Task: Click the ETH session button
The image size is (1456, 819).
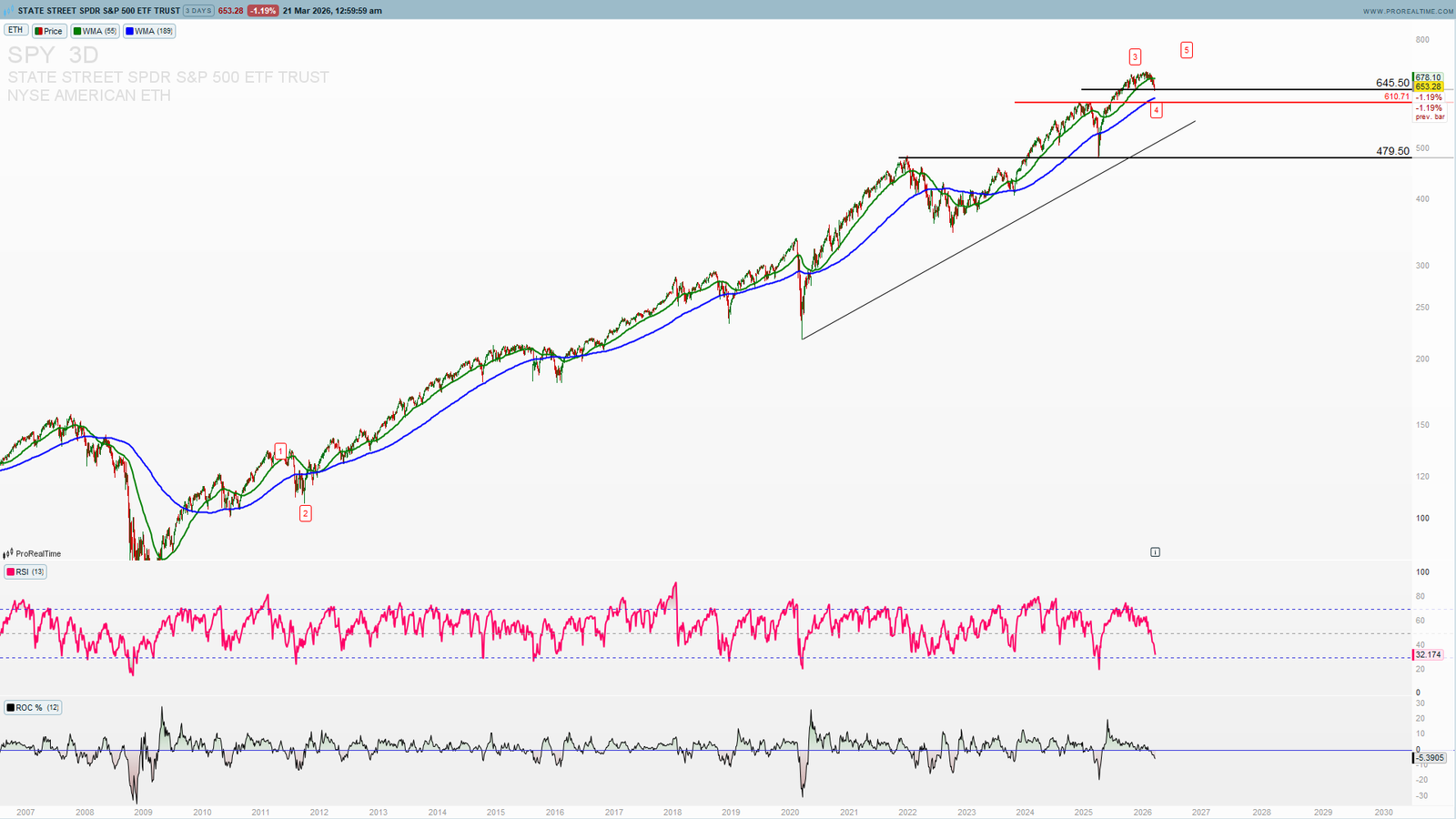Action: 15,31
